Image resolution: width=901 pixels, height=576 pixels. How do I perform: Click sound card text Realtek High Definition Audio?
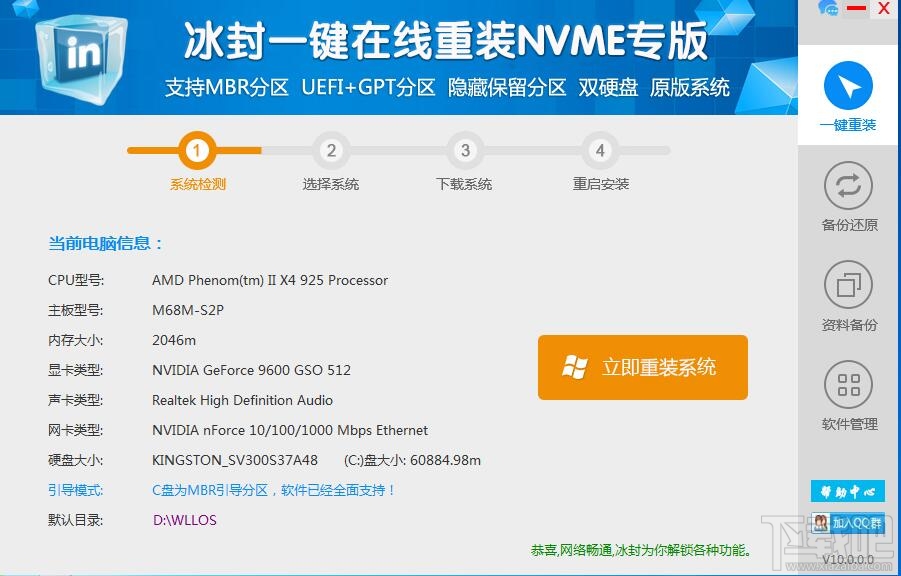point(242,400)
